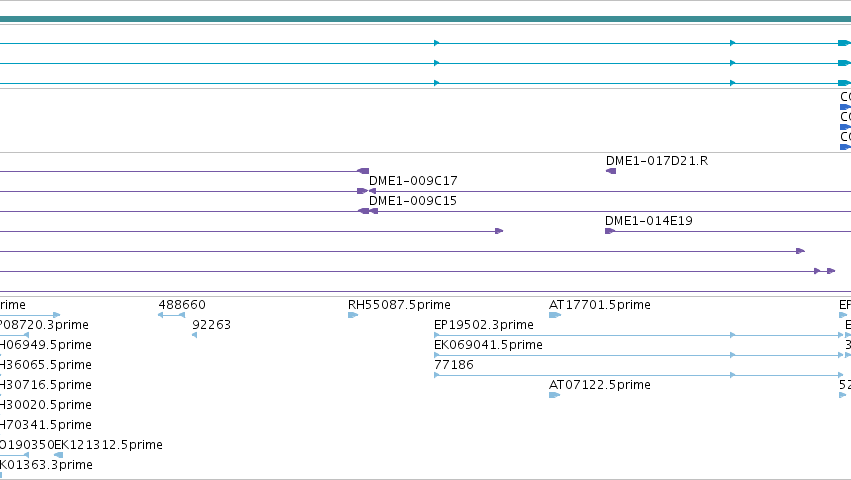
Task: Click the AT07122.5prime label
Action: pyautogui.click(x=600, y=385)
